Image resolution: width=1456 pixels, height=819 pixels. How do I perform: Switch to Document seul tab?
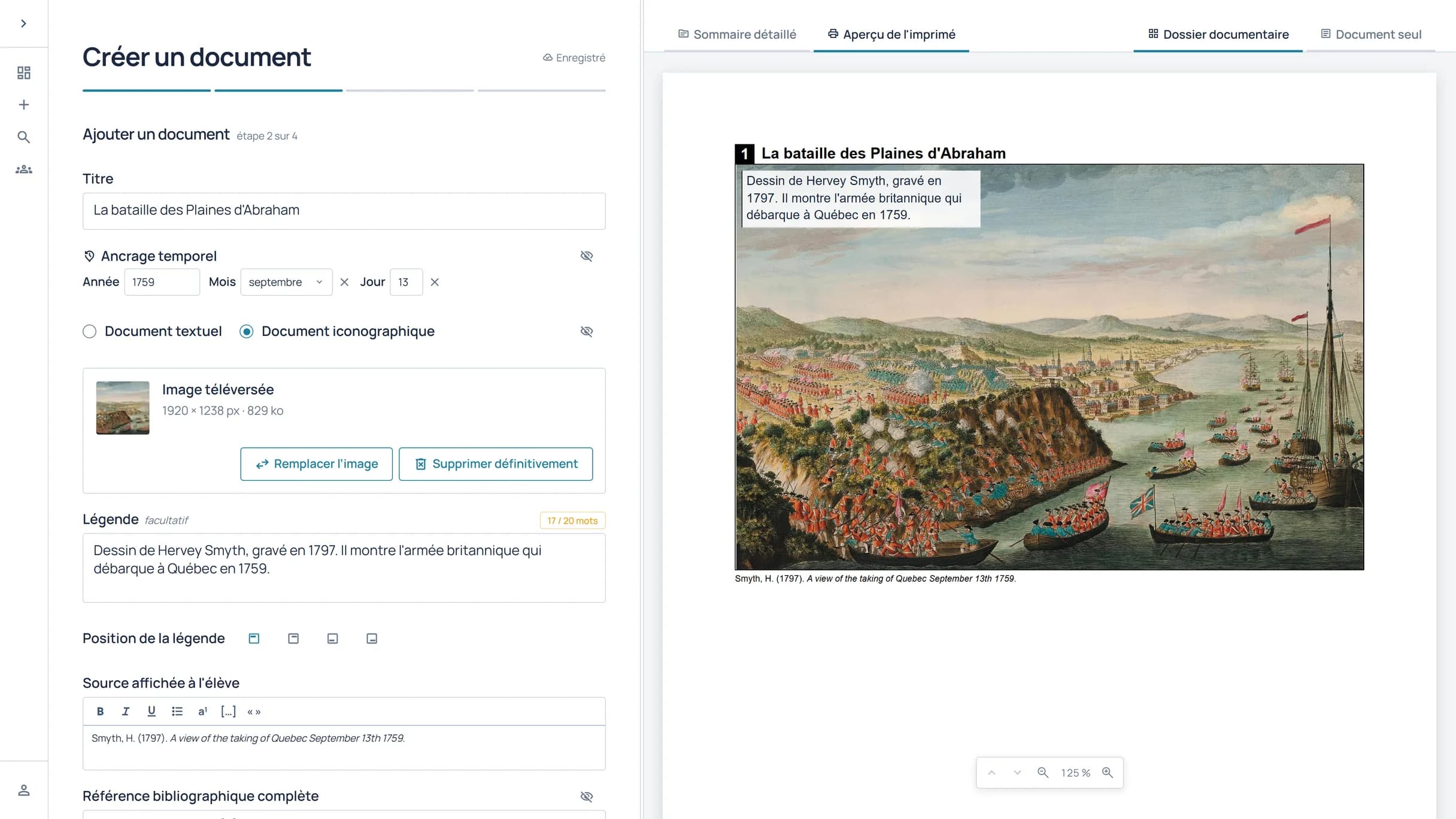[1371, 35]
